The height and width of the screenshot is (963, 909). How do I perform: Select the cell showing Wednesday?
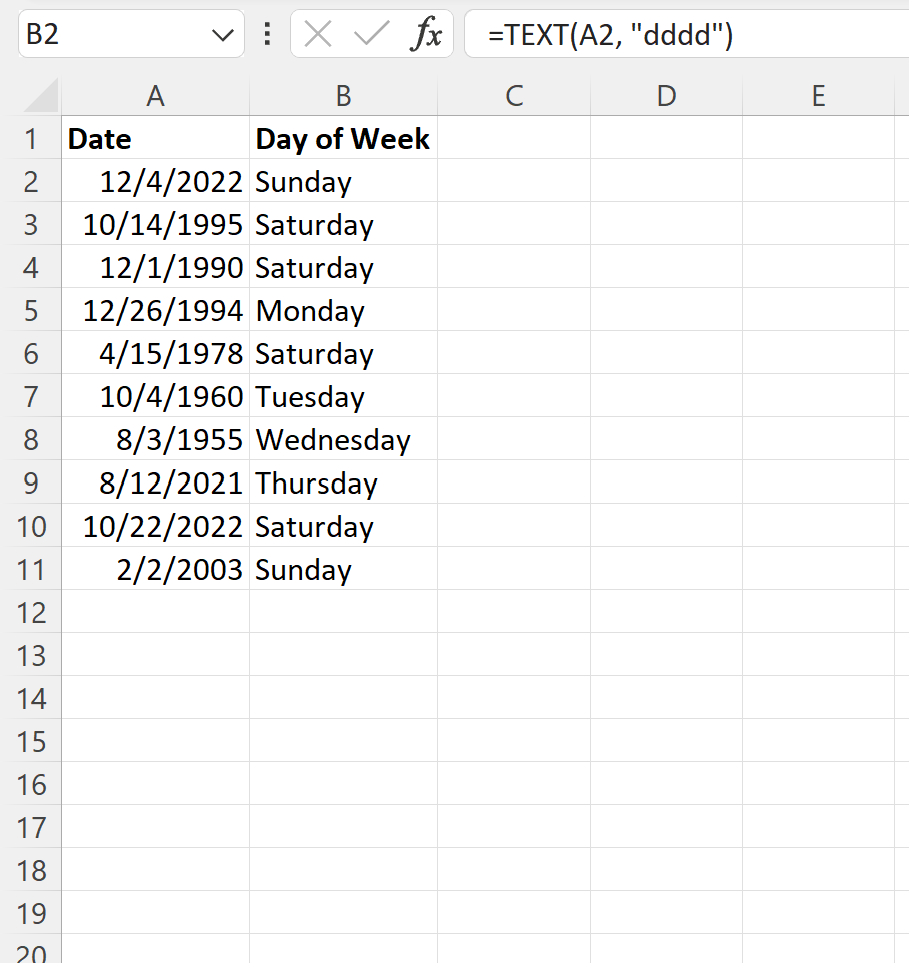343,439
